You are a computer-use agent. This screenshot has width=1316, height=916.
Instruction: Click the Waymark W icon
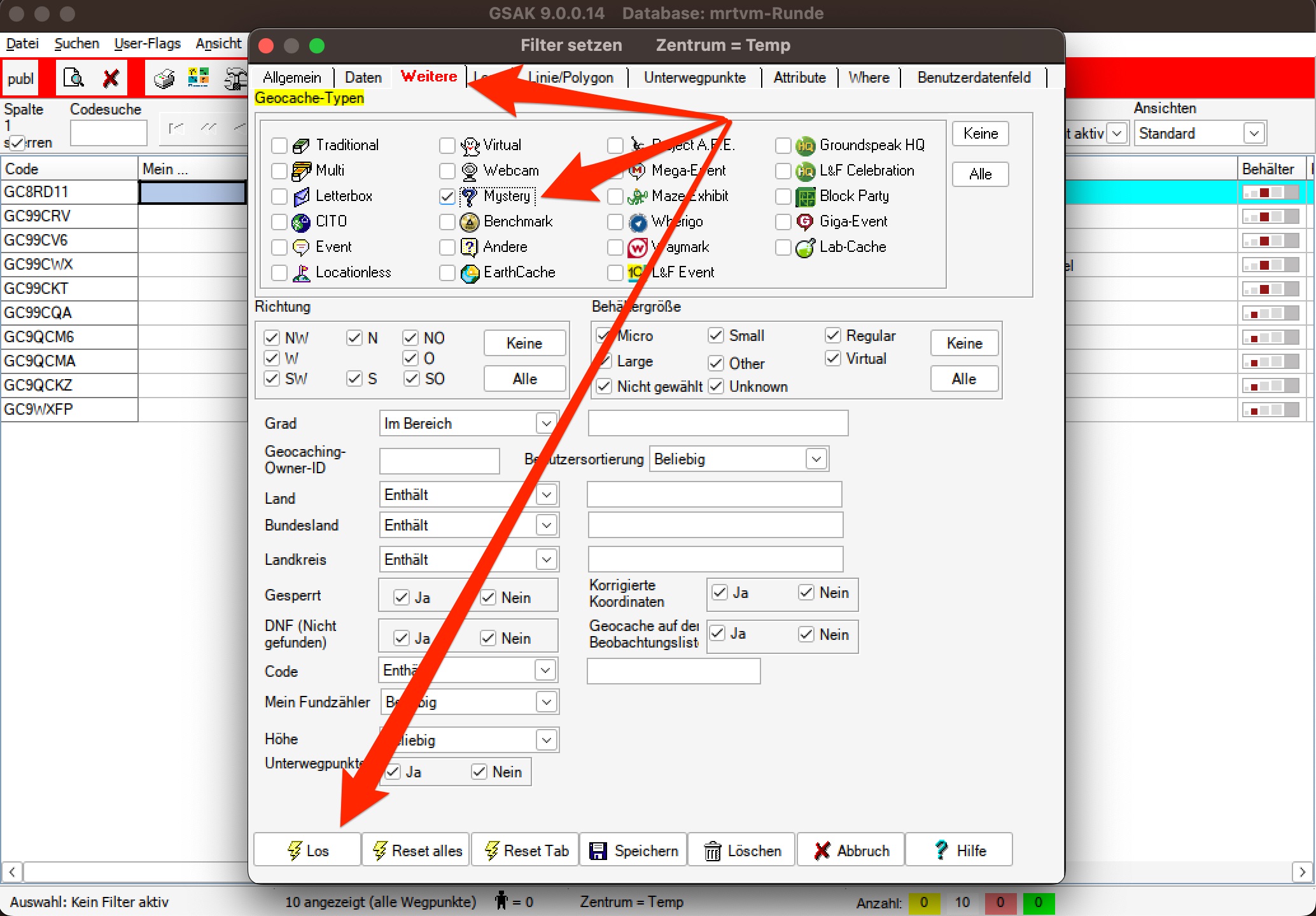pyautogui.click(x=638, y=247)
